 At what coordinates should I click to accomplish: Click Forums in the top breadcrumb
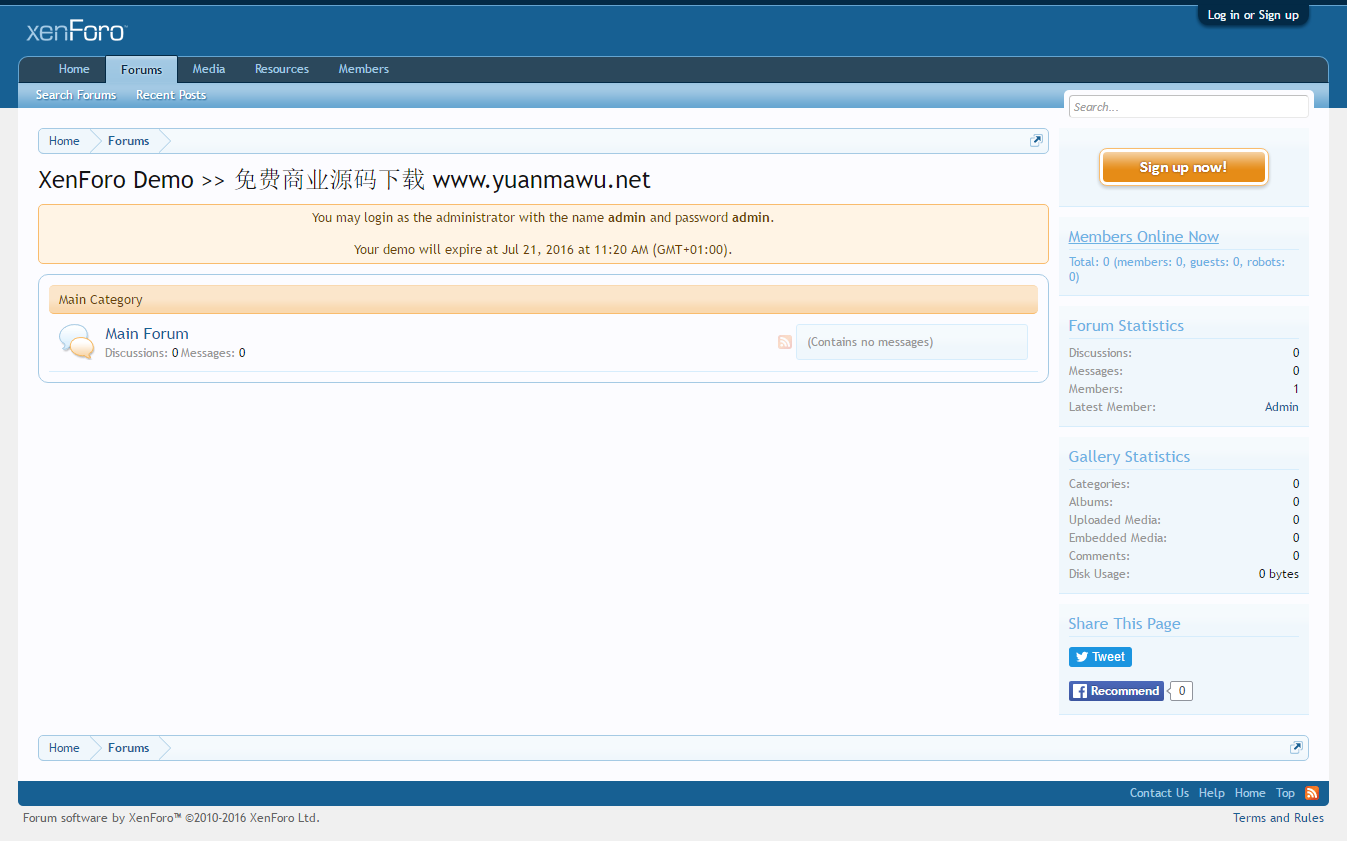[129, 141]
